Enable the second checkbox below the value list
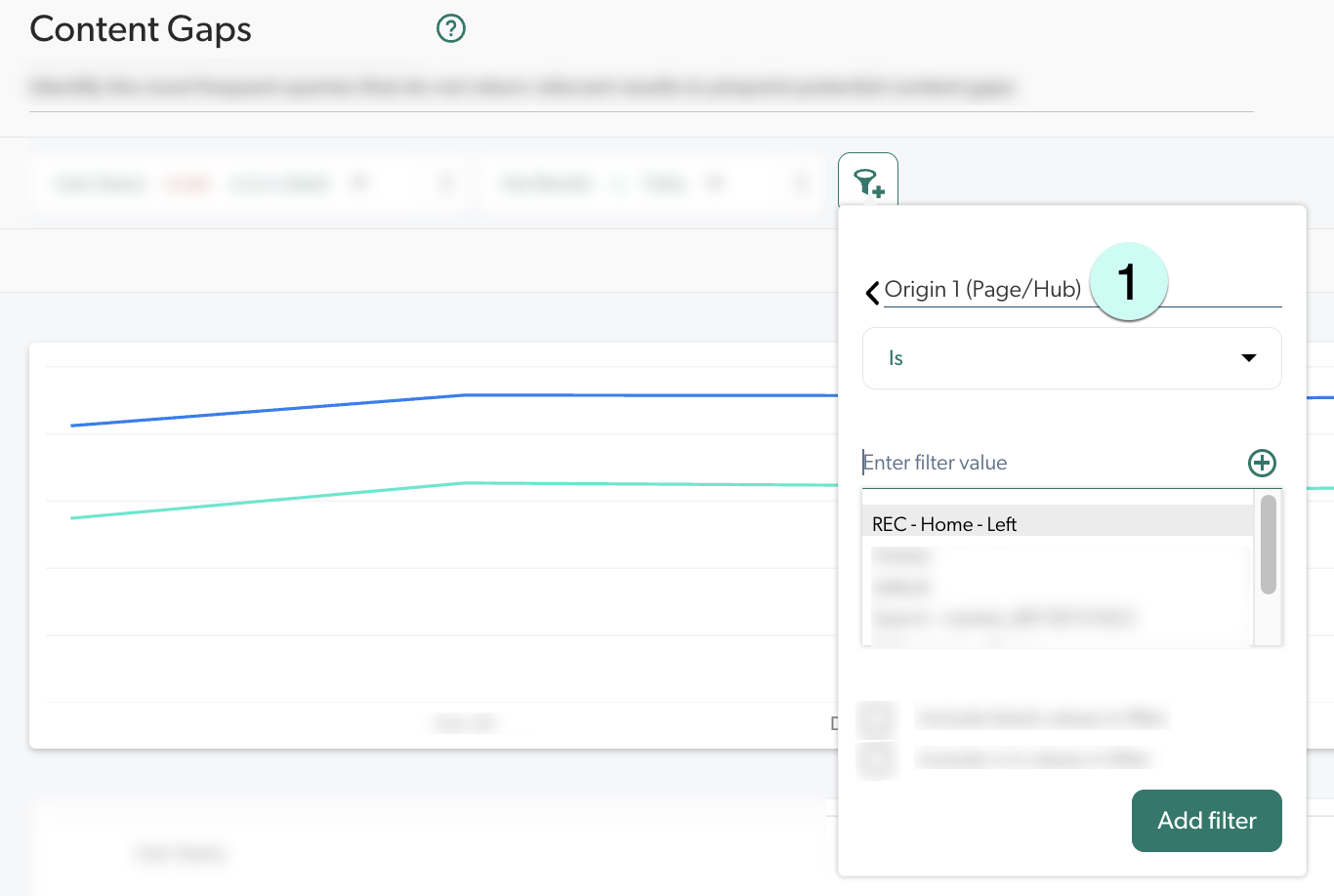Screen dimensions: 1334x896 [877, 759]
